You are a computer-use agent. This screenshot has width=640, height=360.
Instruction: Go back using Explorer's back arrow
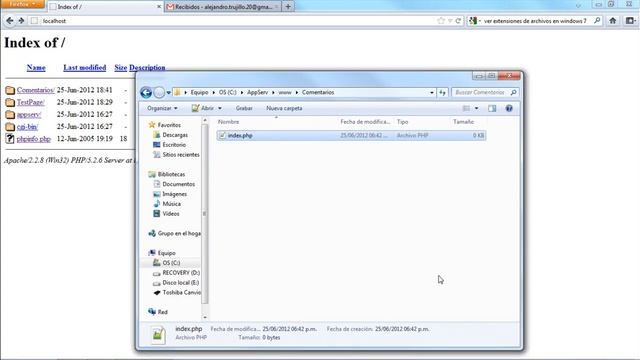click(x=146, y=93)
